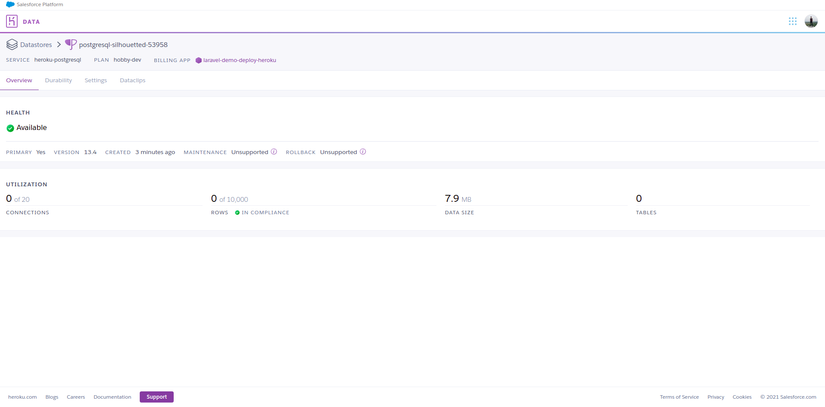Viewport: 825px width, 407px height.
Task: Click the postgresql-silhouetted-53958 datastore name
Action: pos(123,45)
